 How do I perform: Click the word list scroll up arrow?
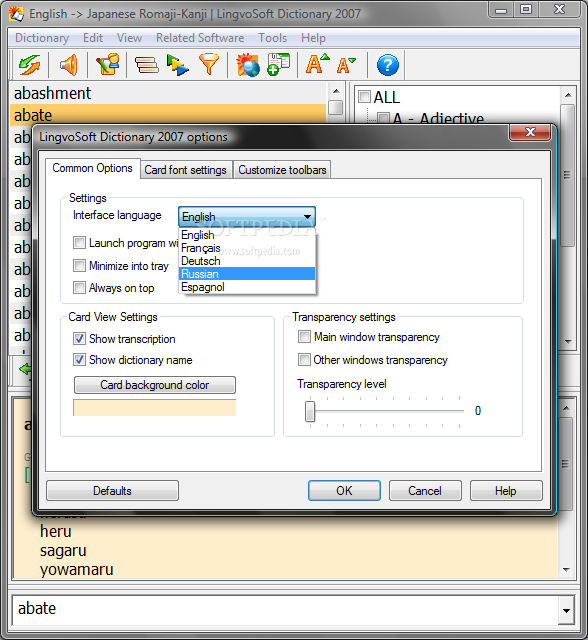tap(336, 91)
